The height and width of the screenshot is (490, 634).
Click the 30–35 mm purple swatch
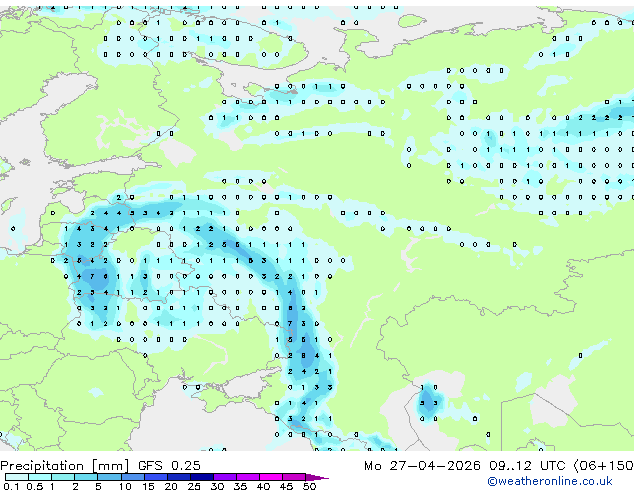(225, 477)
